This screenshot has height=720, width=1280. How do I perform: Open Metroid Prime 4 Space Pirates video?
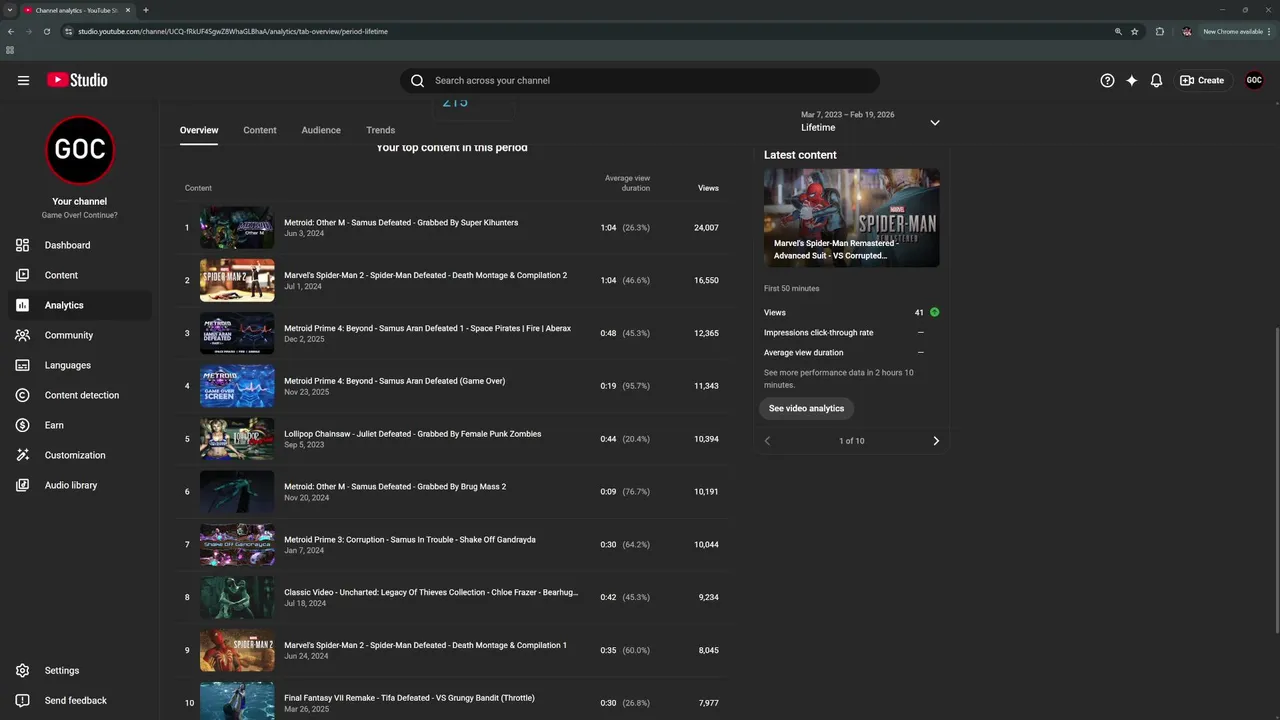click(427, 328)
